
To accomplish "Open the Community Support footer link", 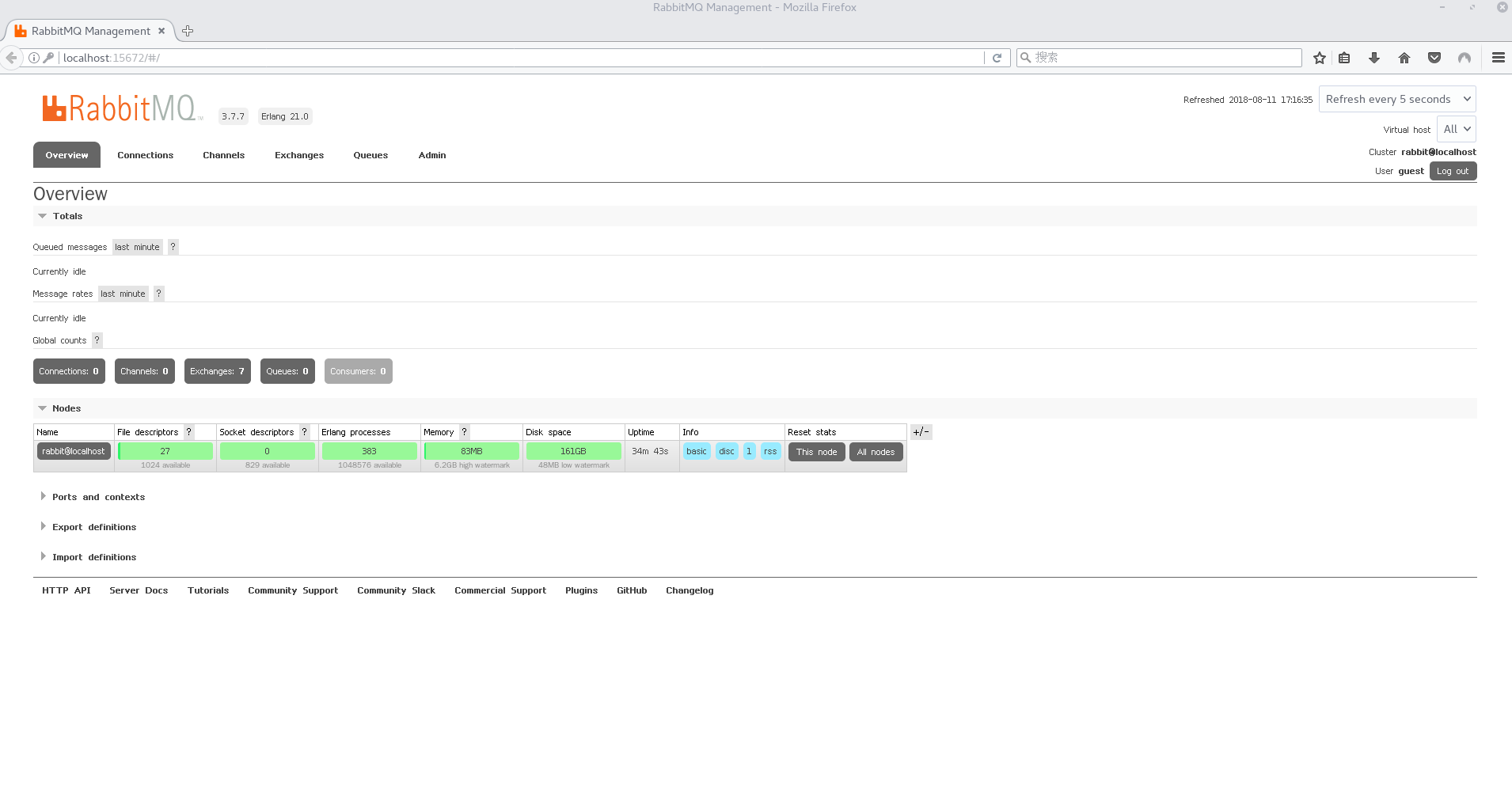I will tap(293, 590).
